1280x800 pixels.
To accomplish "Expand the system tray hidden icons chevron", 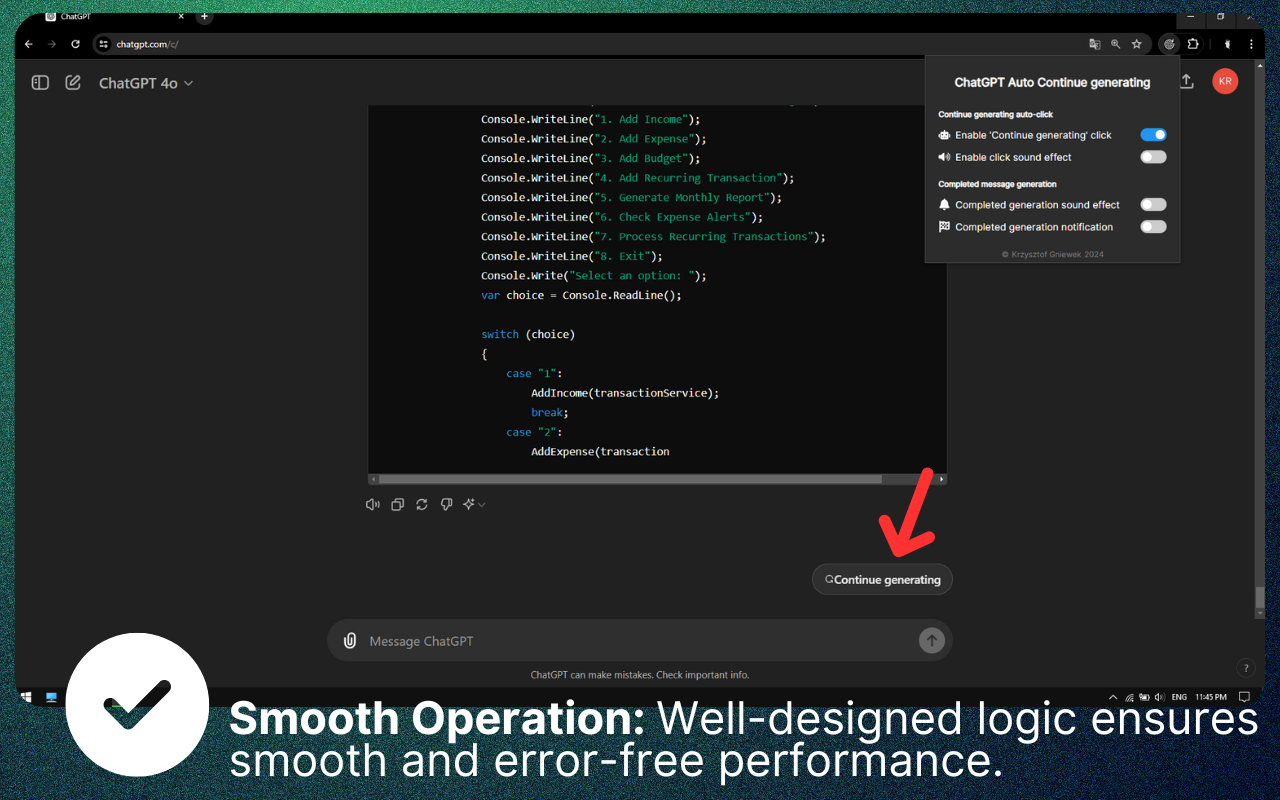I will coord(1114,697).
